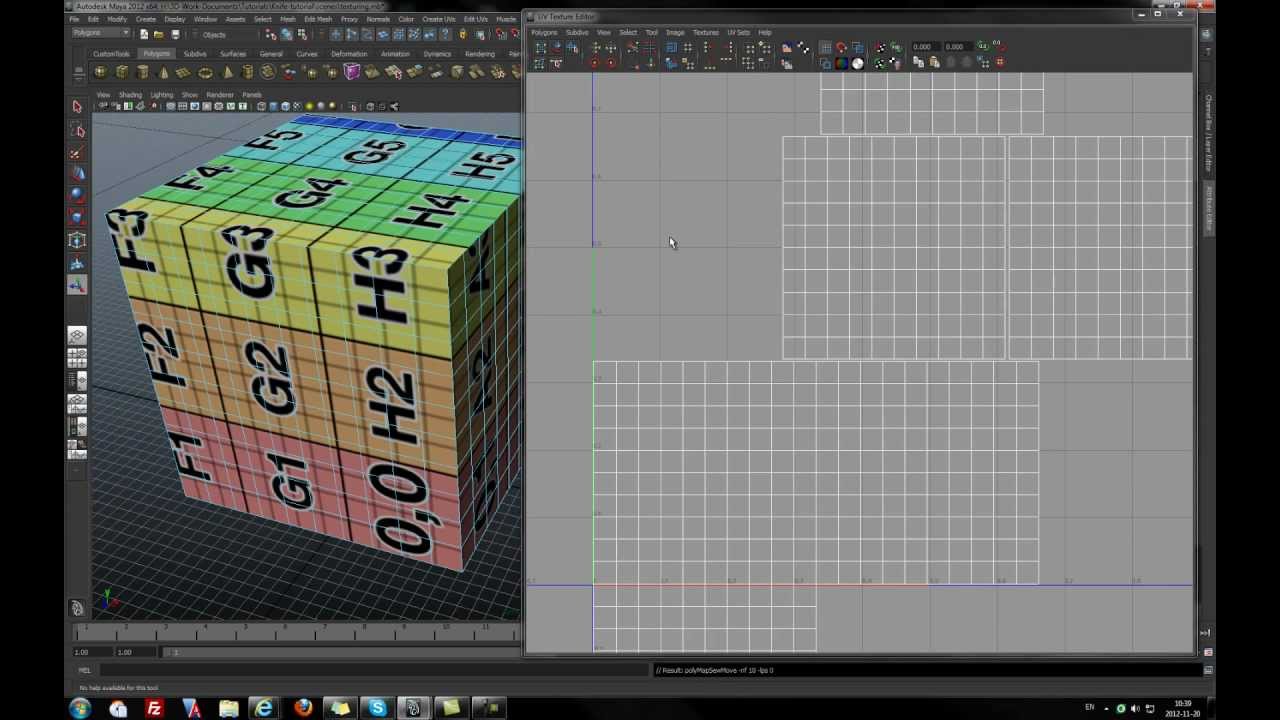1280x720 pixels.
Task: Open viewport Shading menu
Action: pyautogui.click(x=131, y=95)
